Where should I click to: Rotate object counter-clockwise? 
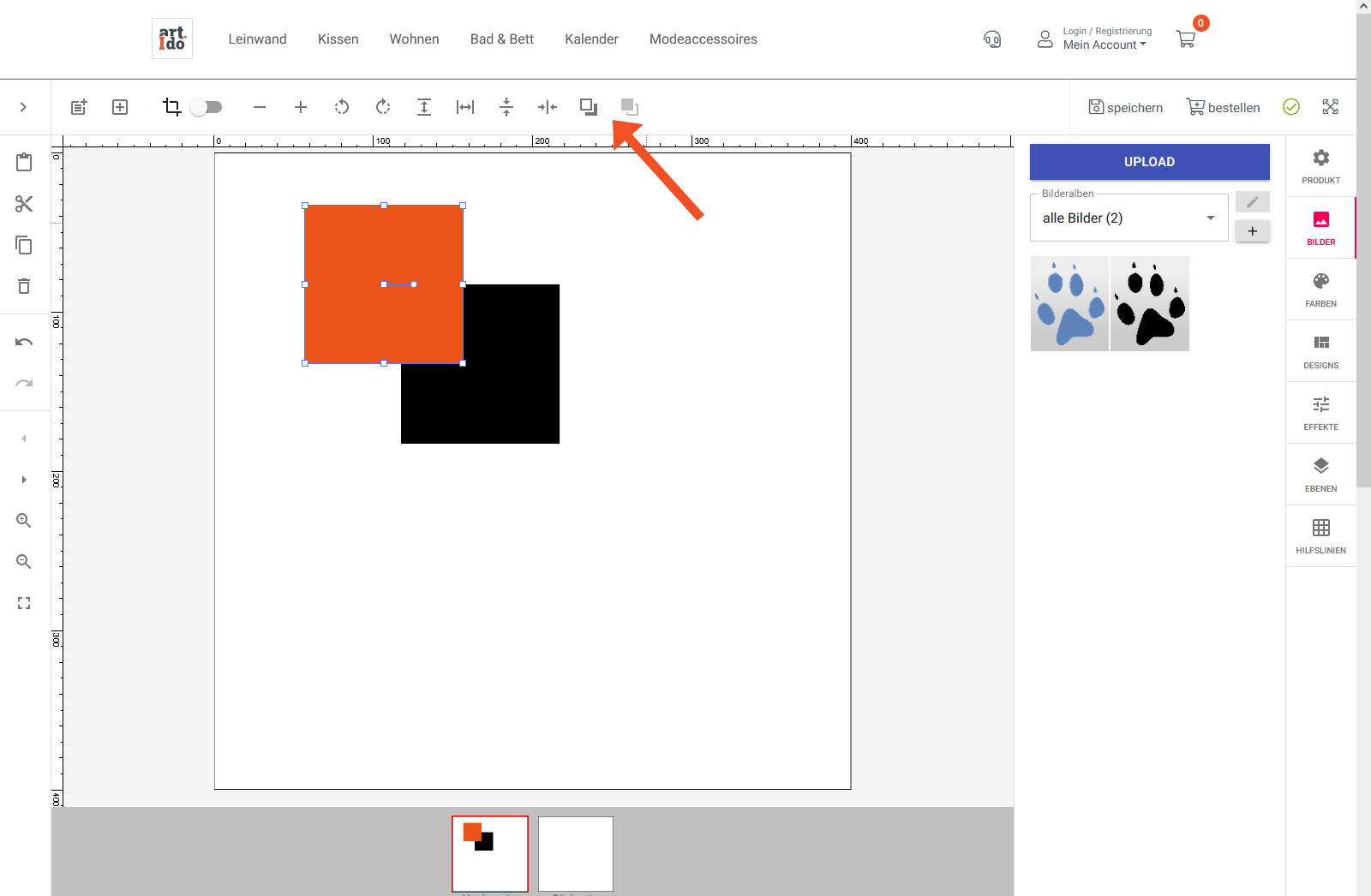(x=342, y=107)
